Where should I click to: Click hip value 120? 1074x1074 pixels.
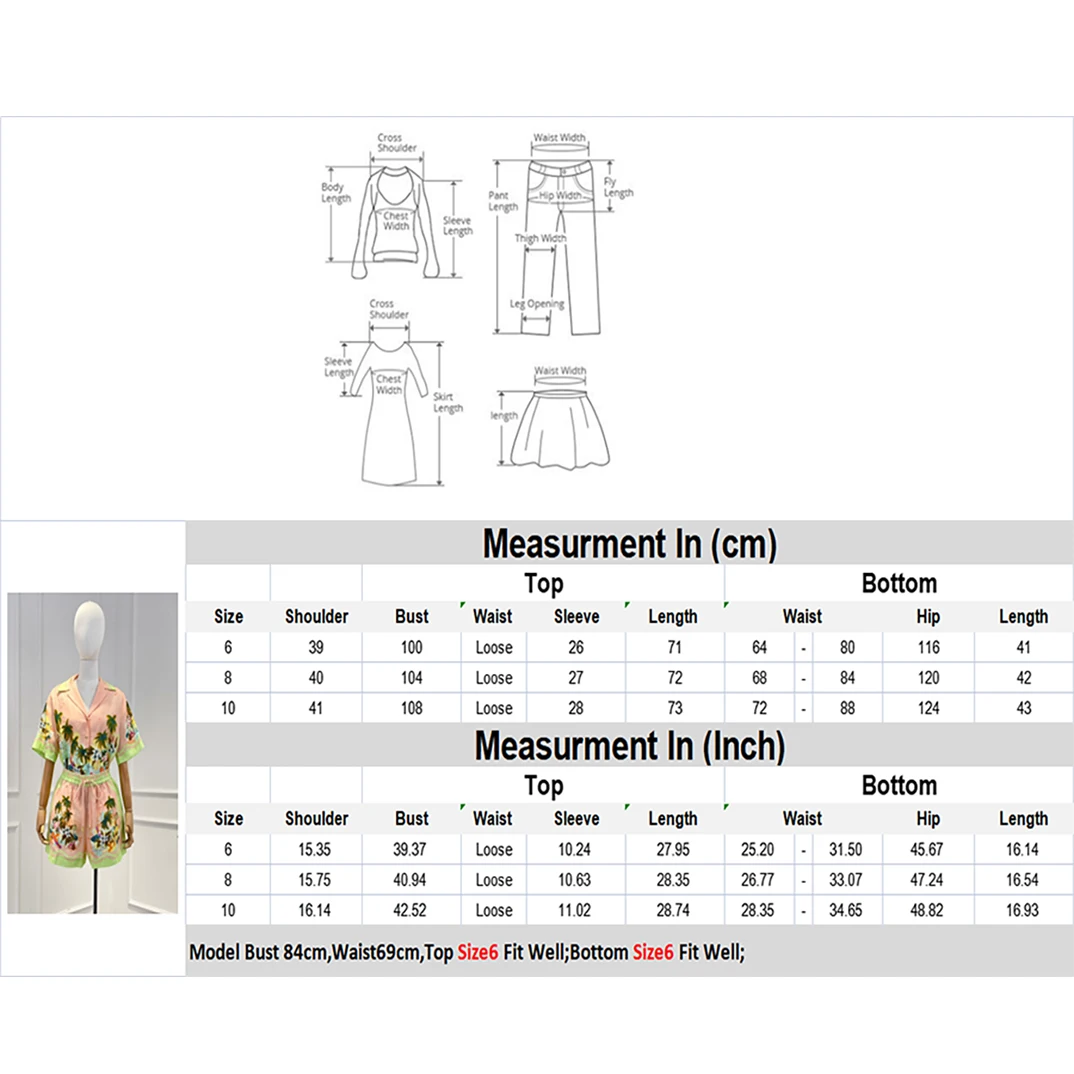click(929, 678)
